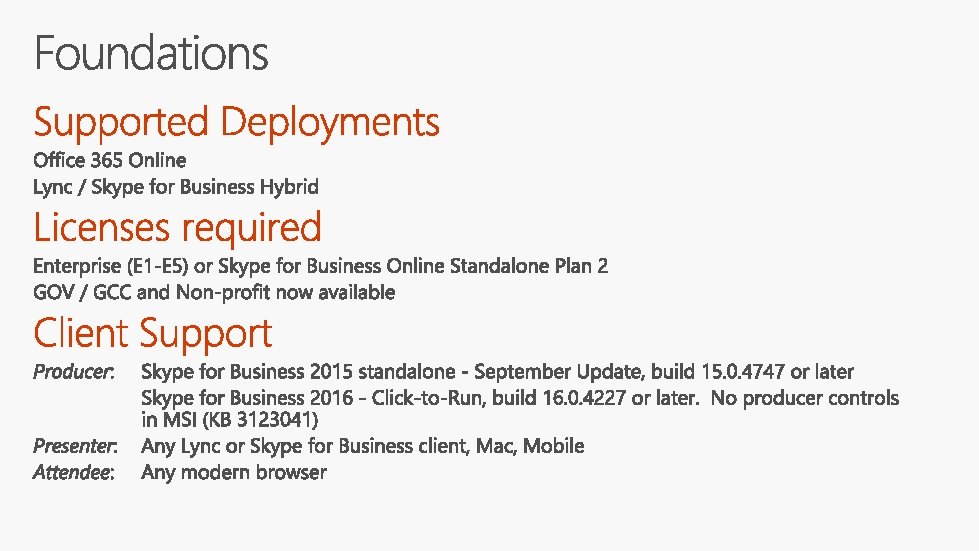Screen dimensions: 979x551
Task: Select the Licenses required heading
Action: point(177,228)
